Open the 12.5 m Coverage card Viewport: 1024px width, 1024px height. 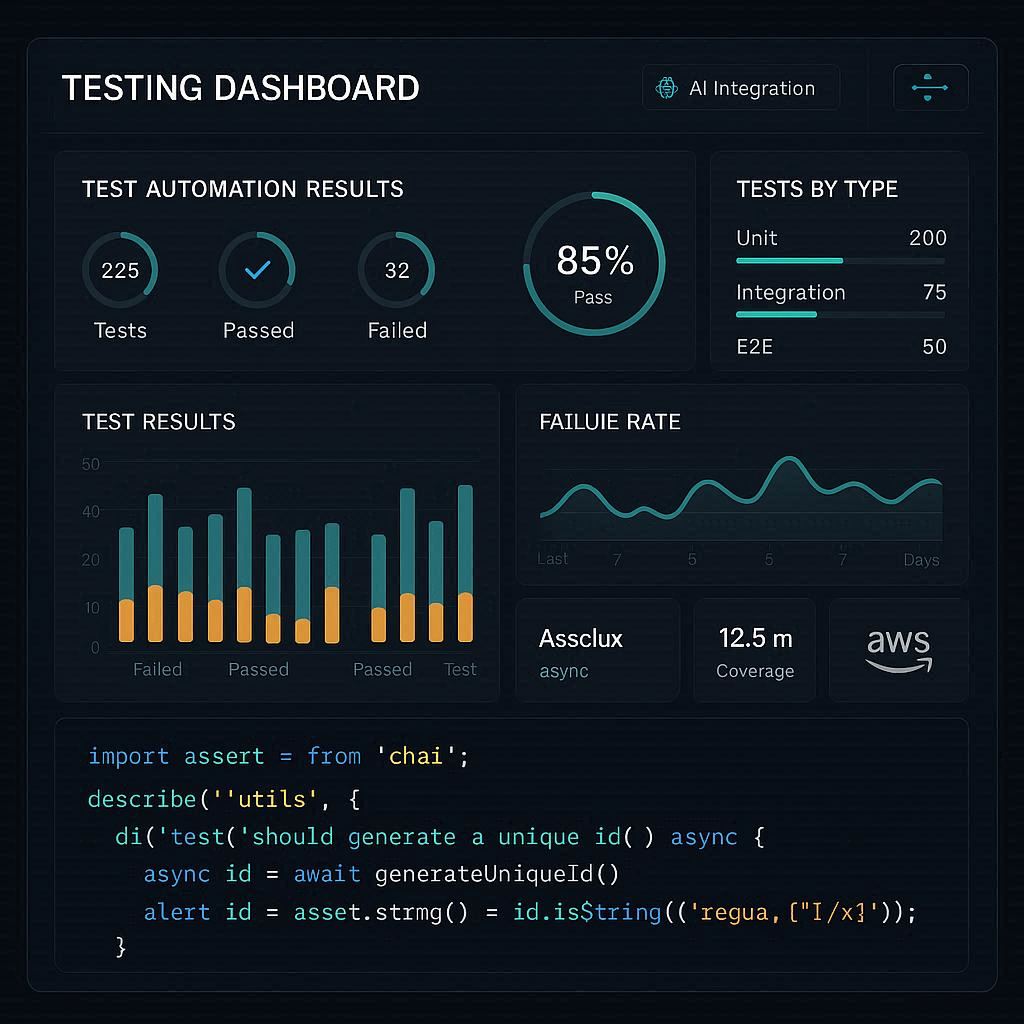click(755, 651)
